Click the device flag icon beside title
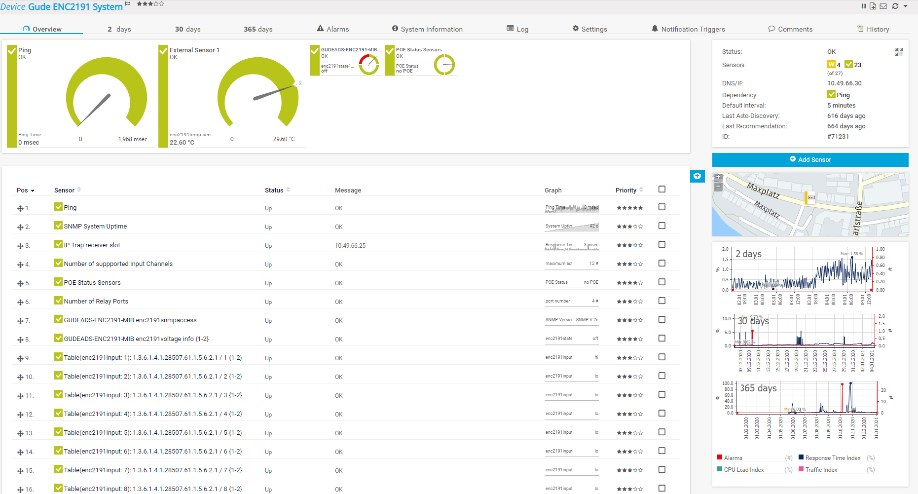Screen dimensions: 918x494 tap(128, 5)
